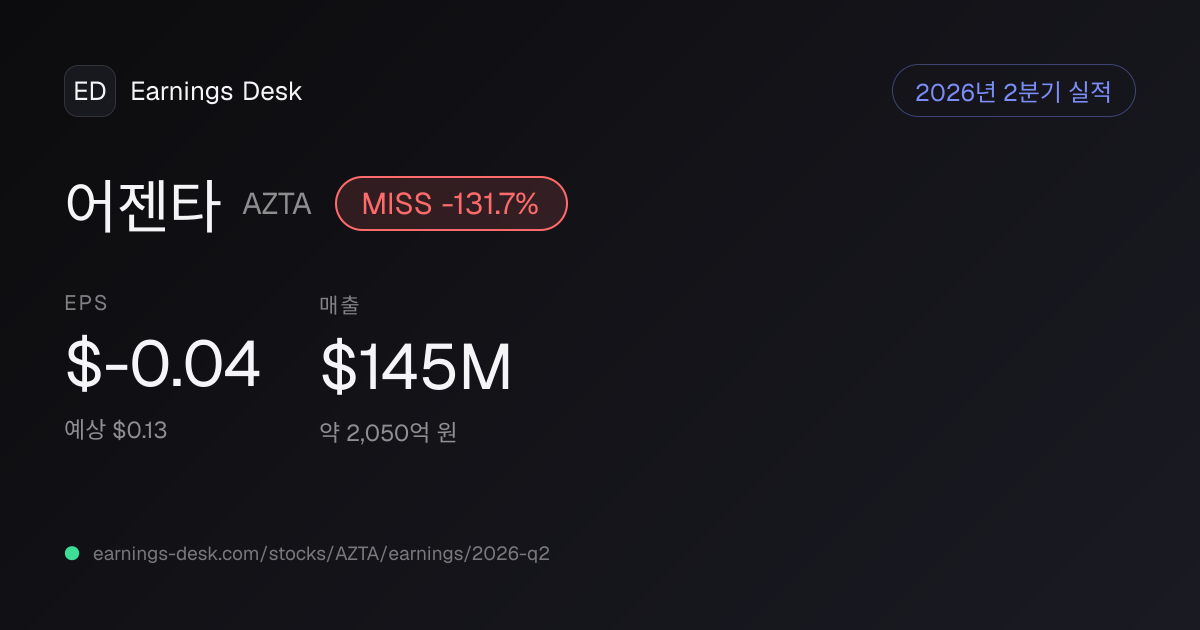Select the $145M revenue figure
The image size is (1200, 630).
tap(416, 367)
